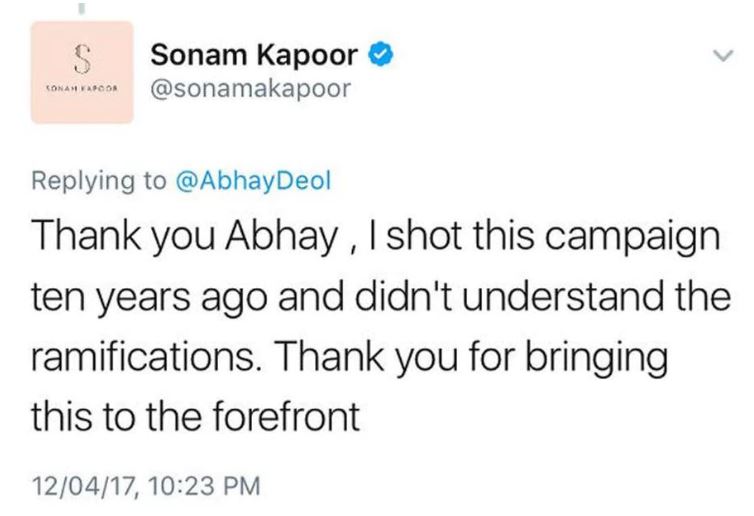The width and height of the screenshot is (754, 516).
Task: Click the word 'understand' in the tweet
Action: pyautogui.click(x=575, y=294)
